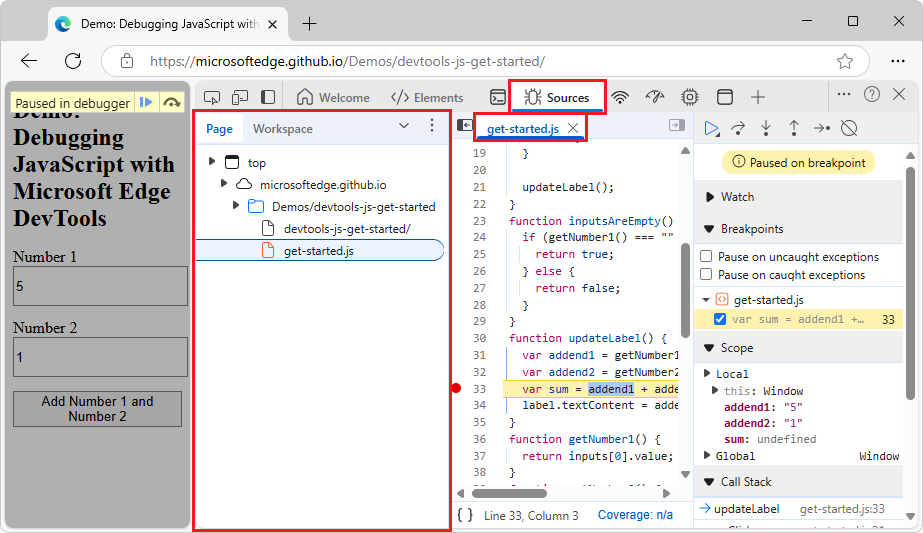923x533 pixels.
Task: Open get-started.js in the file tree
Action: tap(319, 250)
